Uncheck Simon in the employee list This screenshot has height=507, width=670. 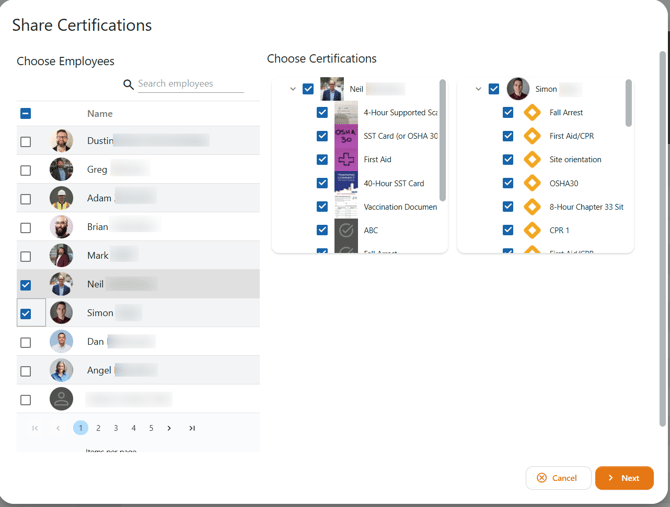[x=26, y=314]
